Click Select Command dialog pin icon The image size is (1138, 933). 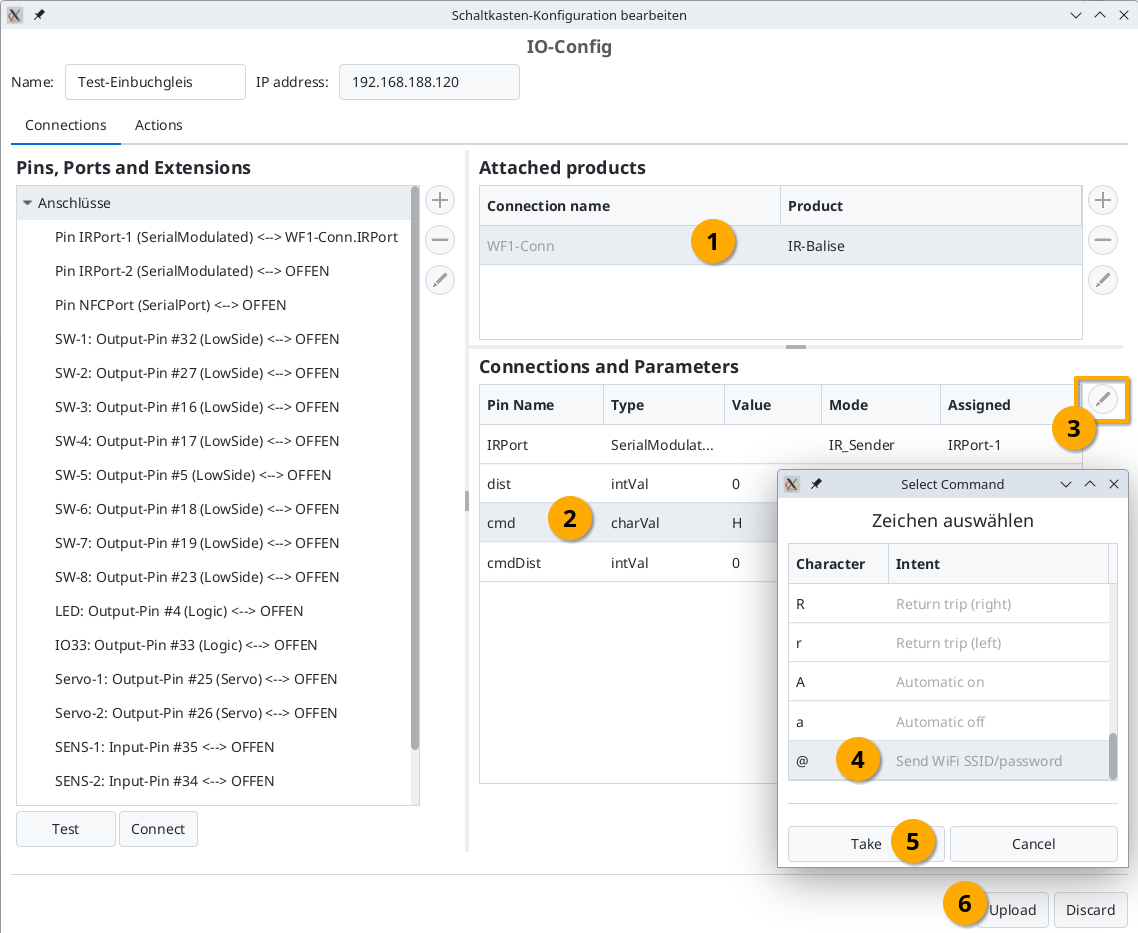816,484
